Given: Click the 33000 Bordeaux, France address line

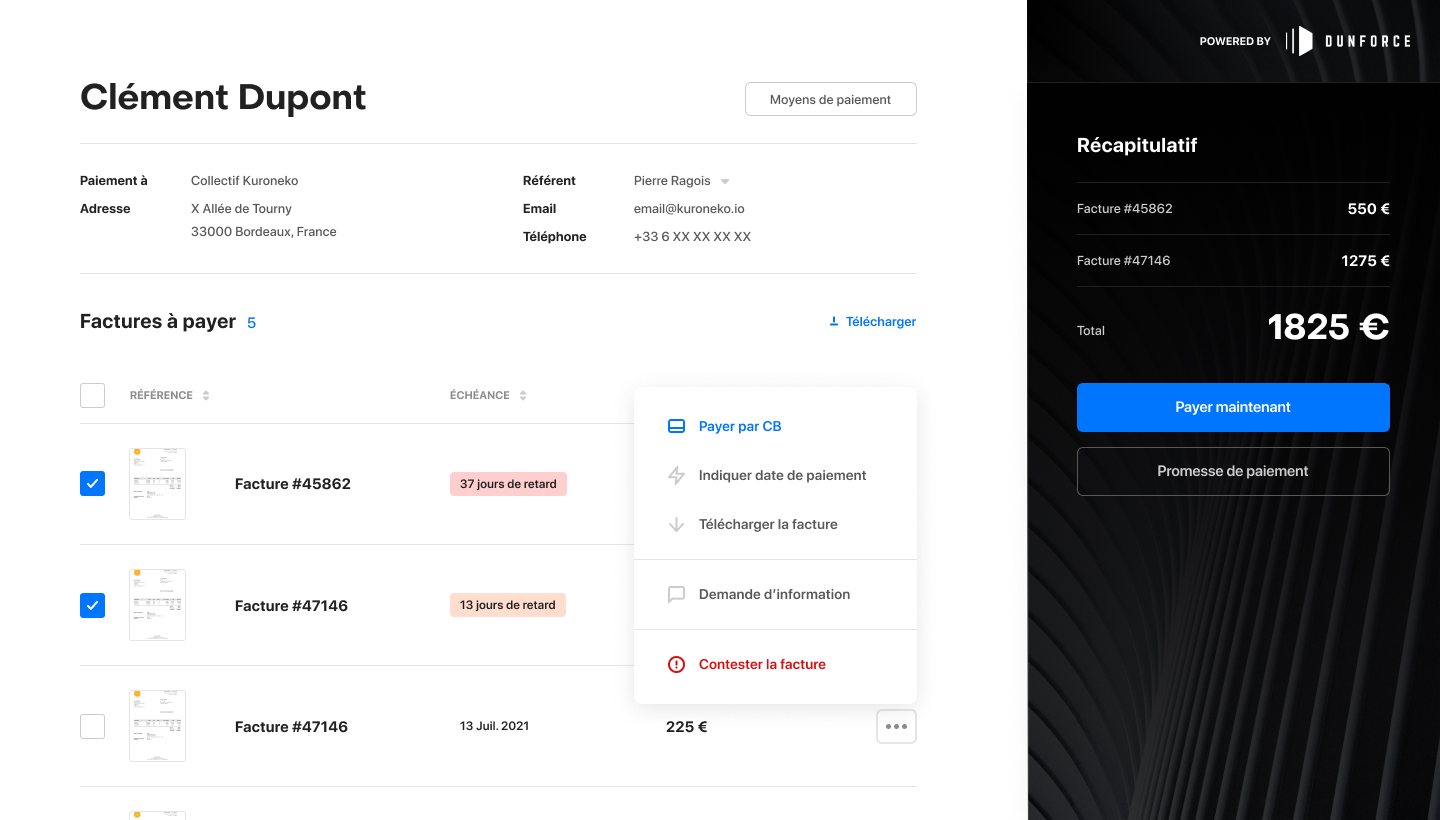Looking at the screenshot, I should coord(263,232).
